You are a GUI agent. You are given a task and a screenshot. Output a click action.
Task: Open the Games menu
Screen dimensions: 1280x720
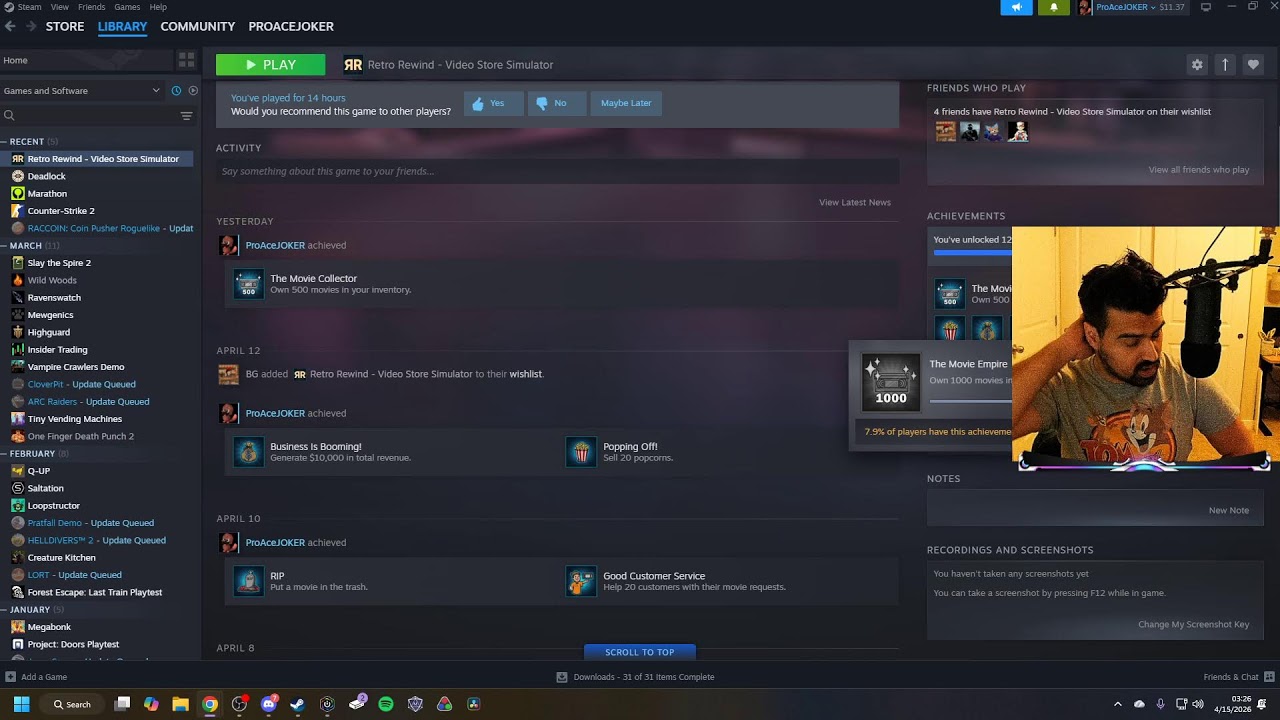pos(127,7)
